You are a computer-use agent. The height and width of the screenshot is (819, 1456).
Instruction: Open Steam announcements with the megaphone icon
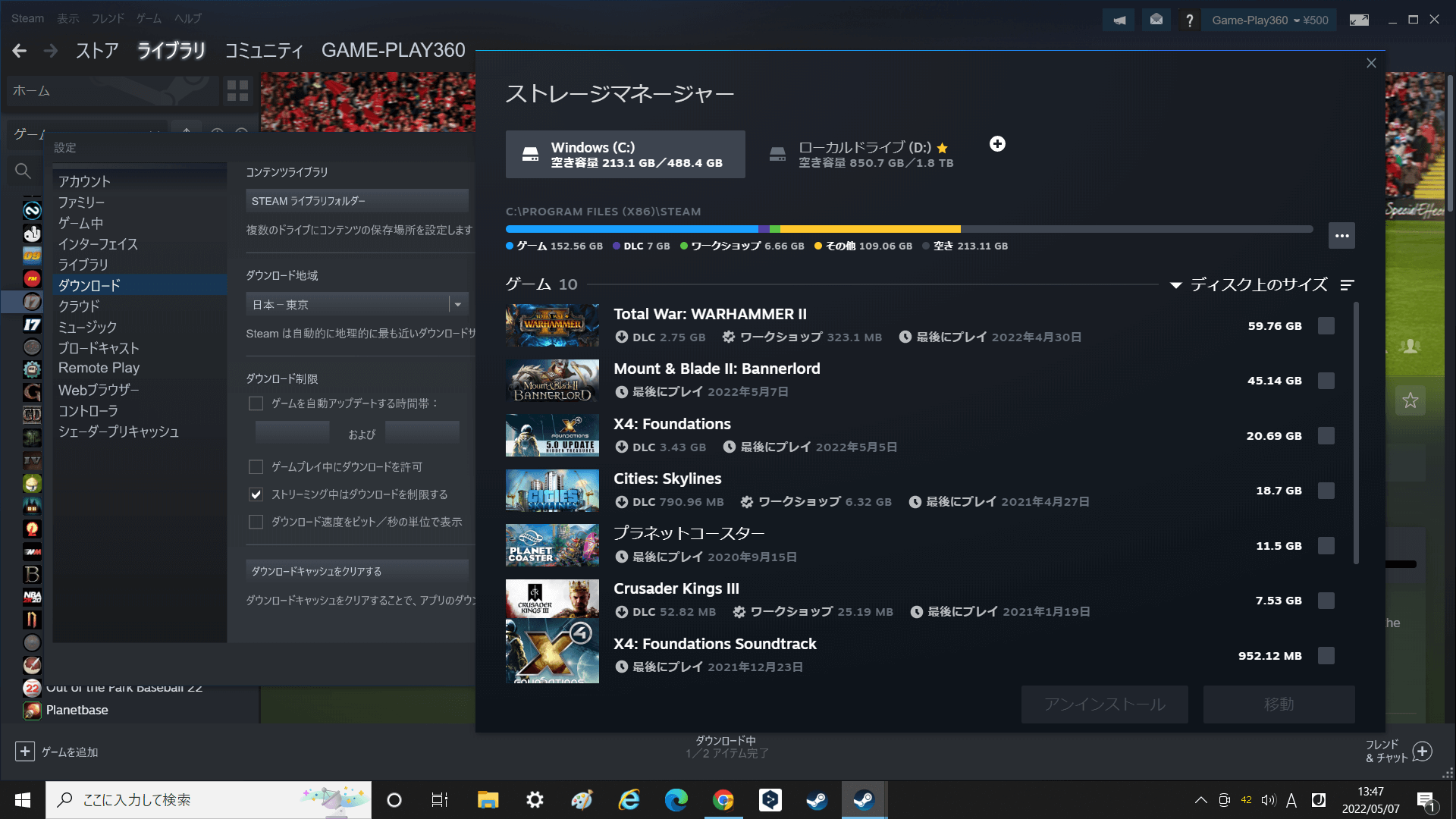click(1118, 20)
